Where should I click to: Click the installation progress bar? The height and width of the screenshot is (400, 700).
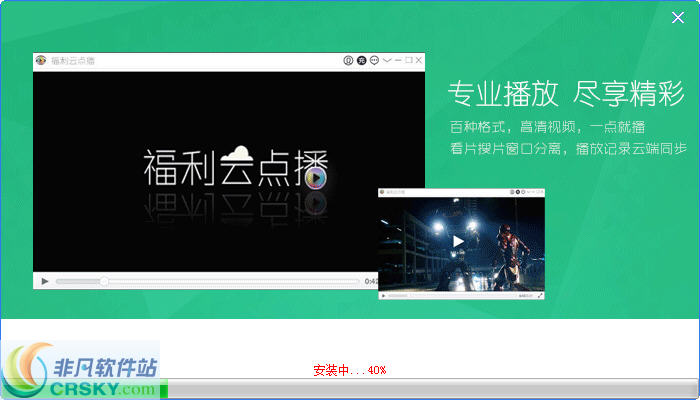coord(350,388)
